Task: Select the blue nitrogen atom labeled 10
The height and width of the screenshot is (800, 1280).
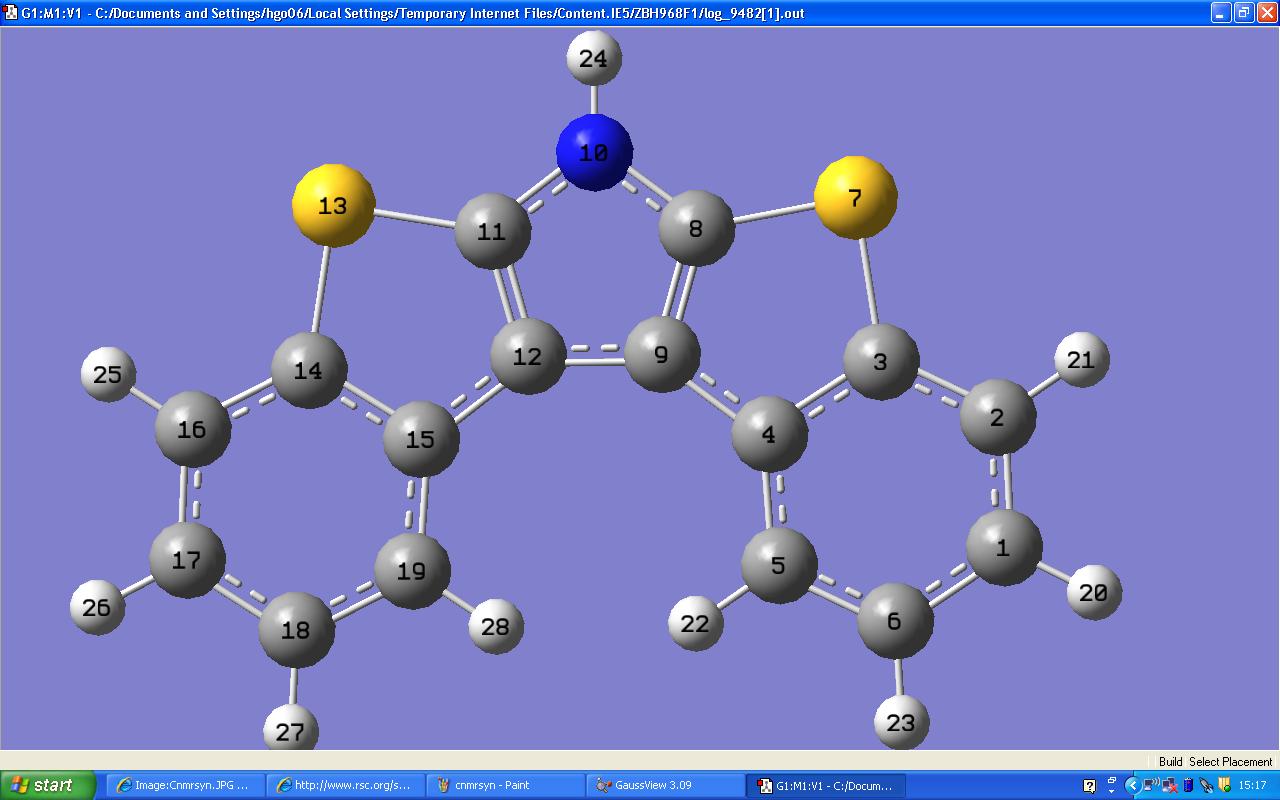Action: [x=594, y=153]
